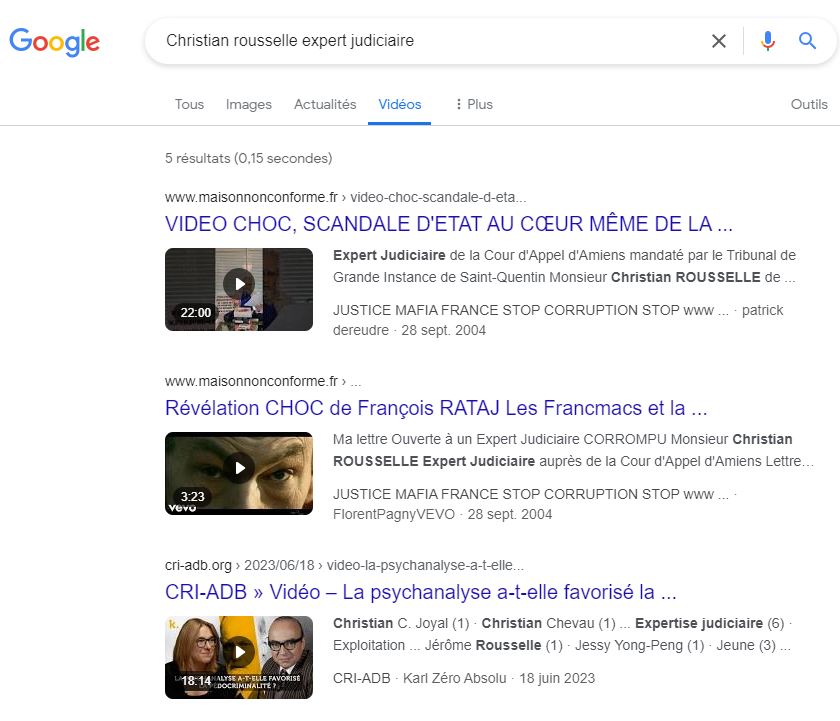
Task: Switch to the Tous tab
Action: (x=189, y=104)
